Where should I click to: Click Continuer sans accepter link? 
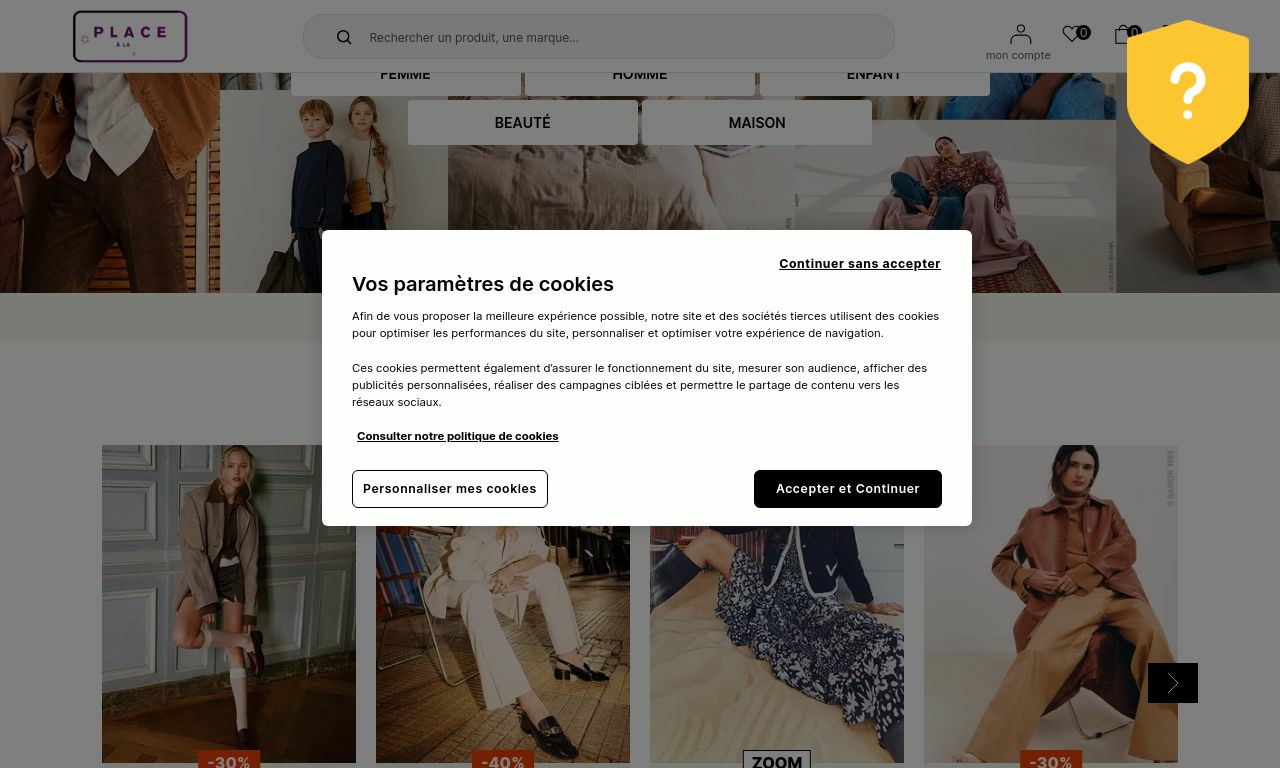tap(860, 263)
